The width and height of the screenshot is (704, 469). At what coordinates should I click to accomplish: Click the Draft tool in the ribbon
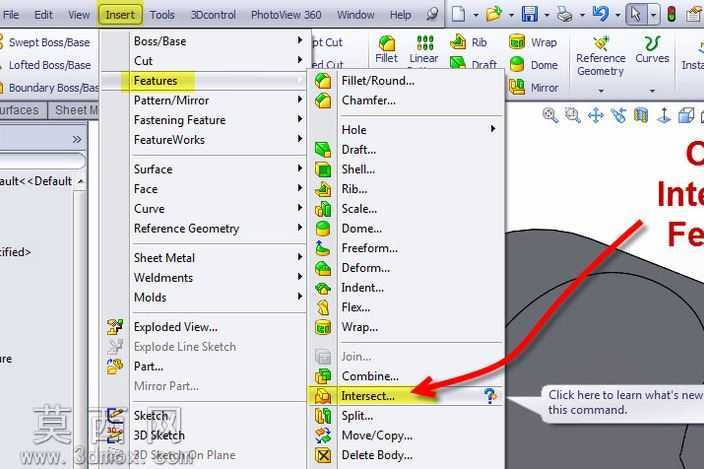(473, 64)
